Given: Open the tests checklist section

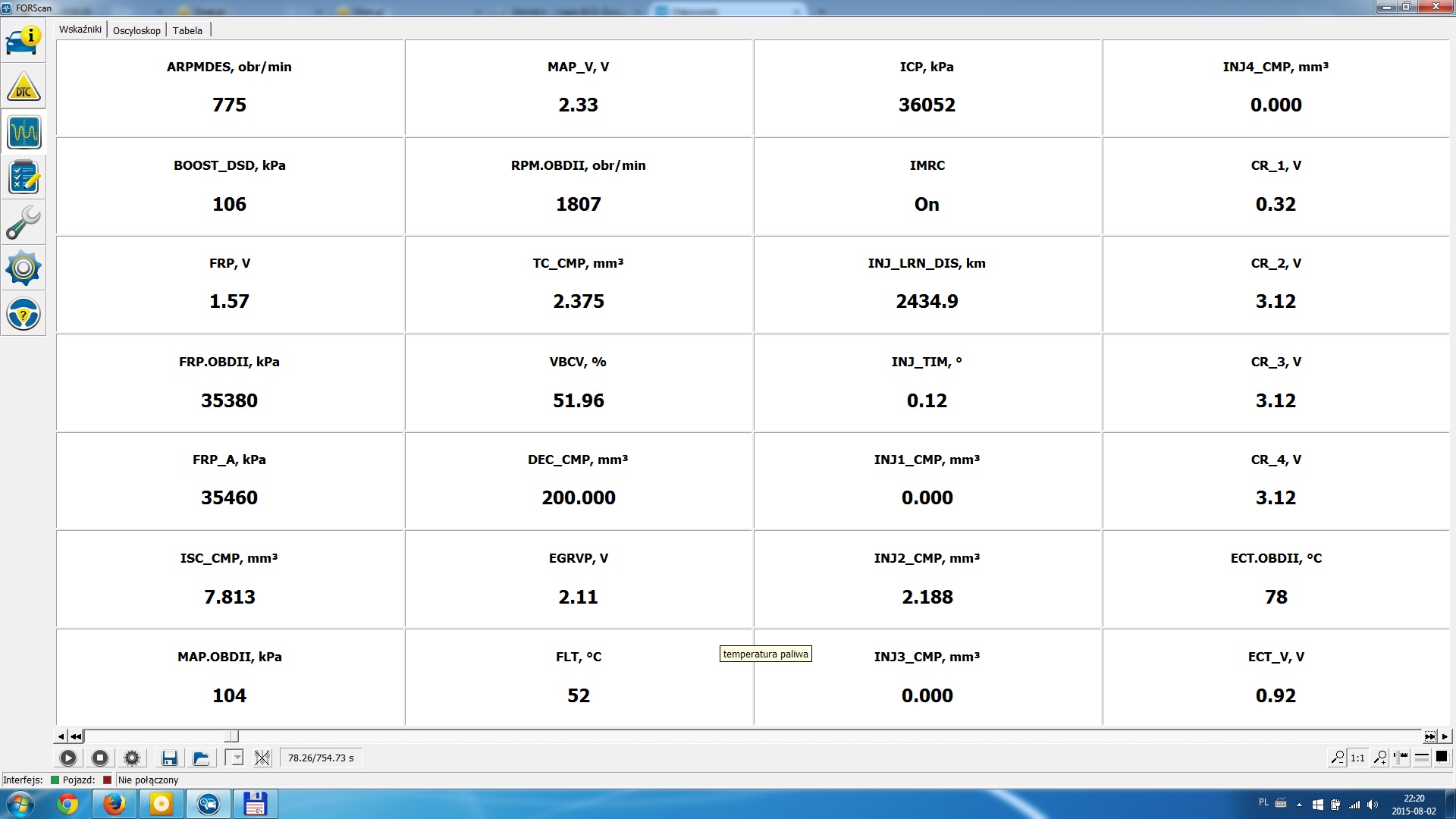Looking at the screenshot, I should [24, 178].
